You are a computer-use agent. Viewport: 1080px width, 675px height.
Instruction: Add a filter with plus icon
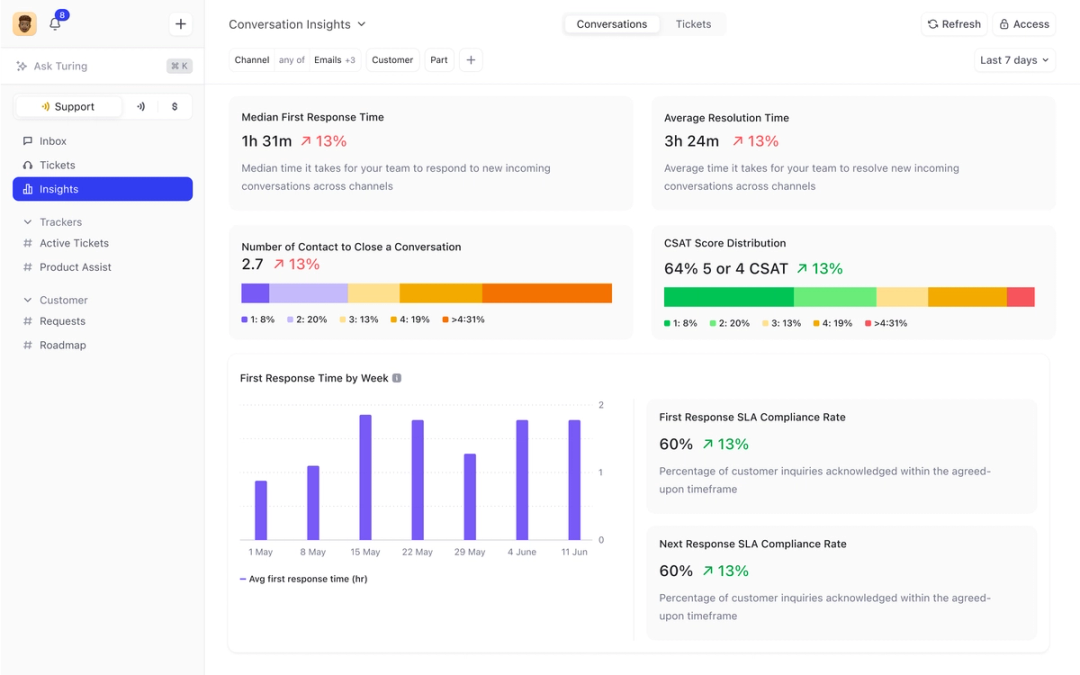[x=471, y=60]
